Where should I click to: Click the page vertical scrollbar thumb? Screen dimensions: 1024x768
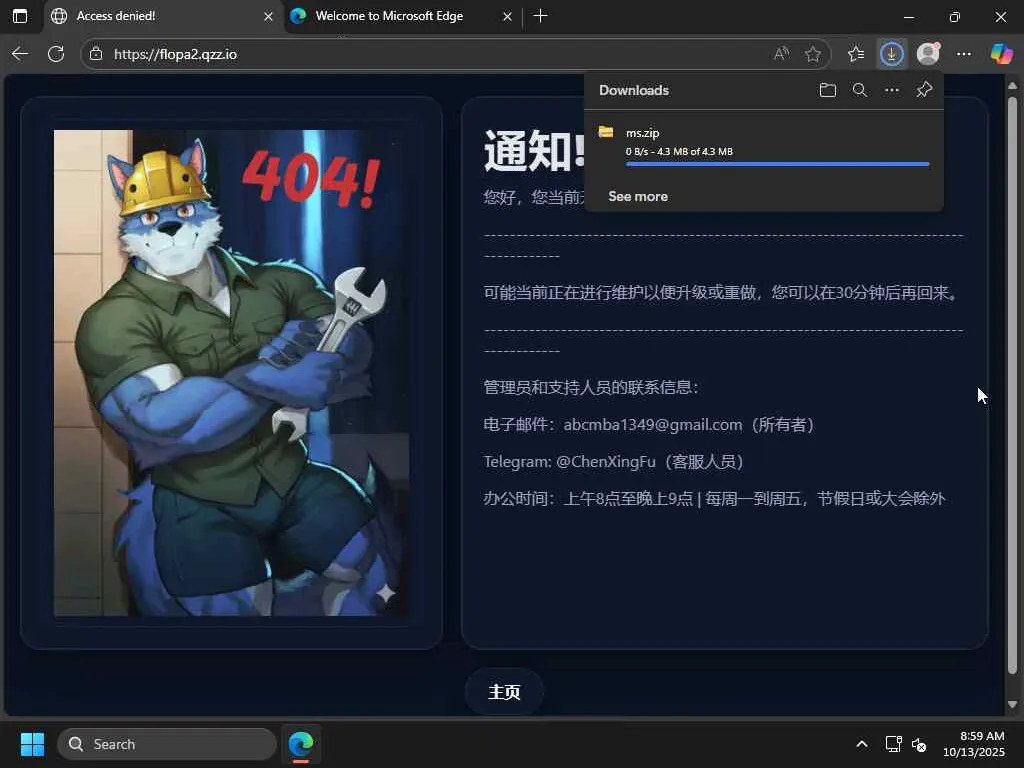[x=1012, y=385]
